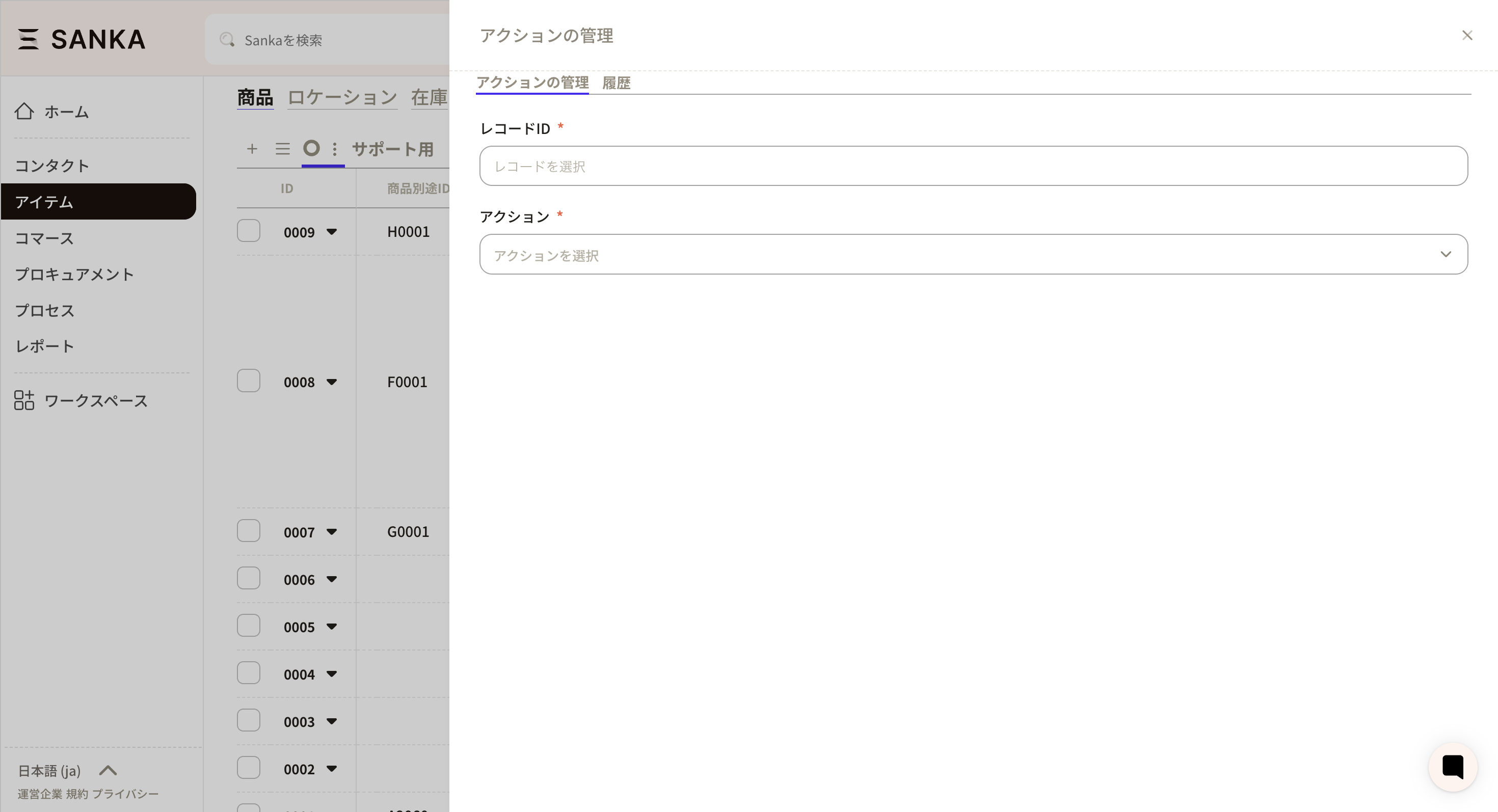Select the checkbox for row 0004
Image resolution: width=1498 pixels, height=812 pixels.
tap(248, 673)
